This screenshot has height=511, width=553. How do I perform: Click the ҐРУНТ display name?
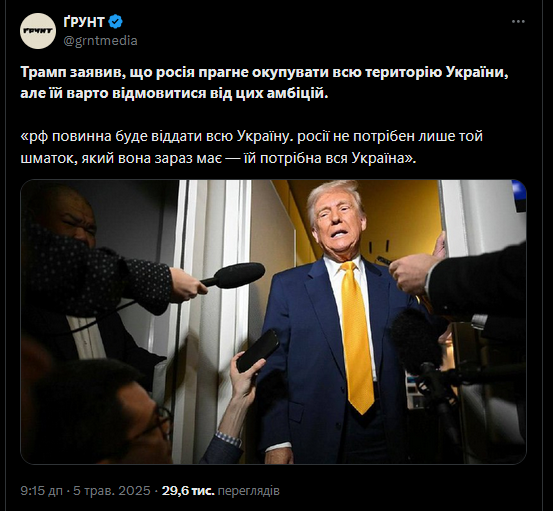click(x=84, y=22)
